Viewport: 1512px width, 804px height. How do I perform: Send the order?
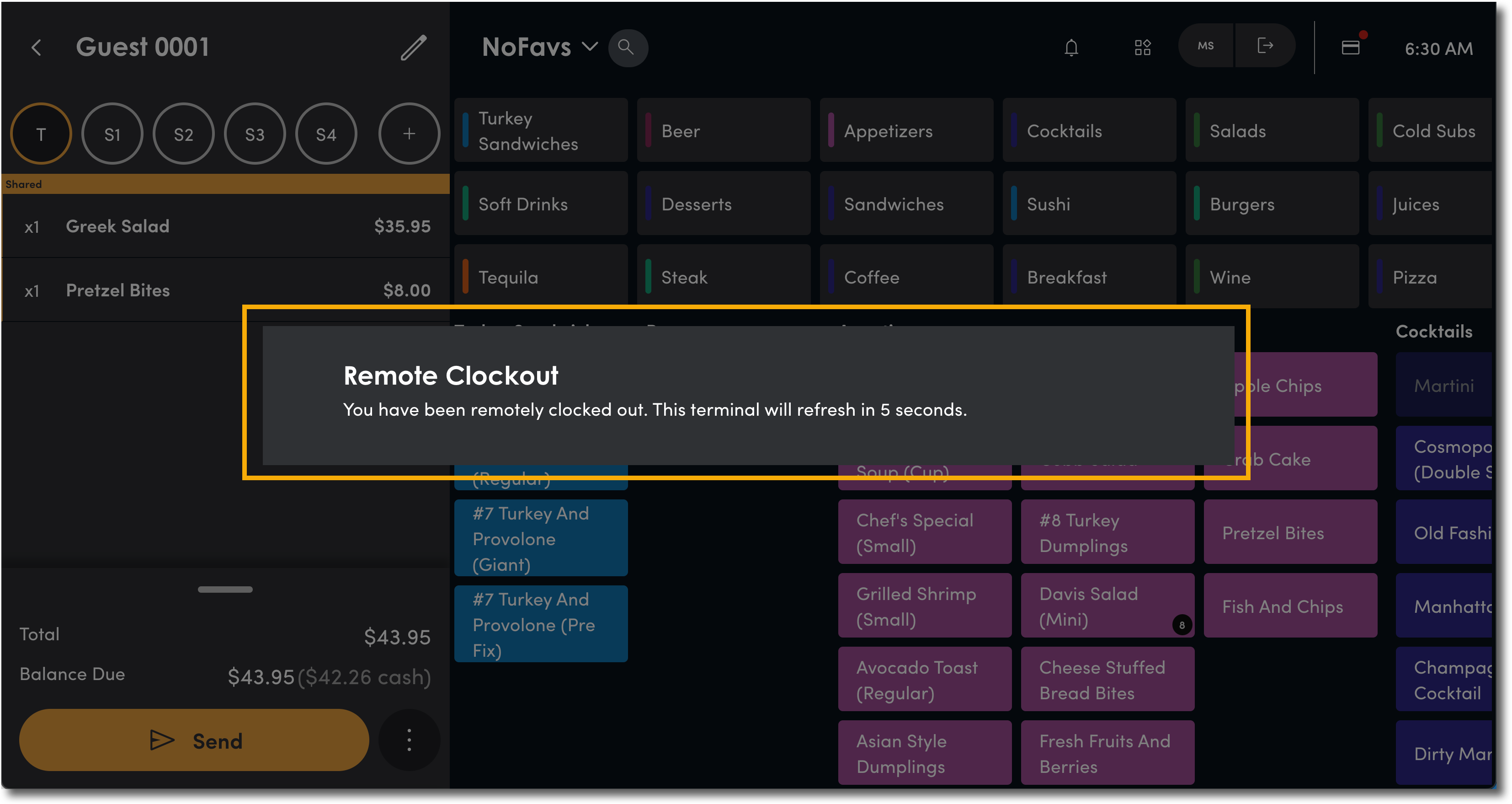pos(194,740)
